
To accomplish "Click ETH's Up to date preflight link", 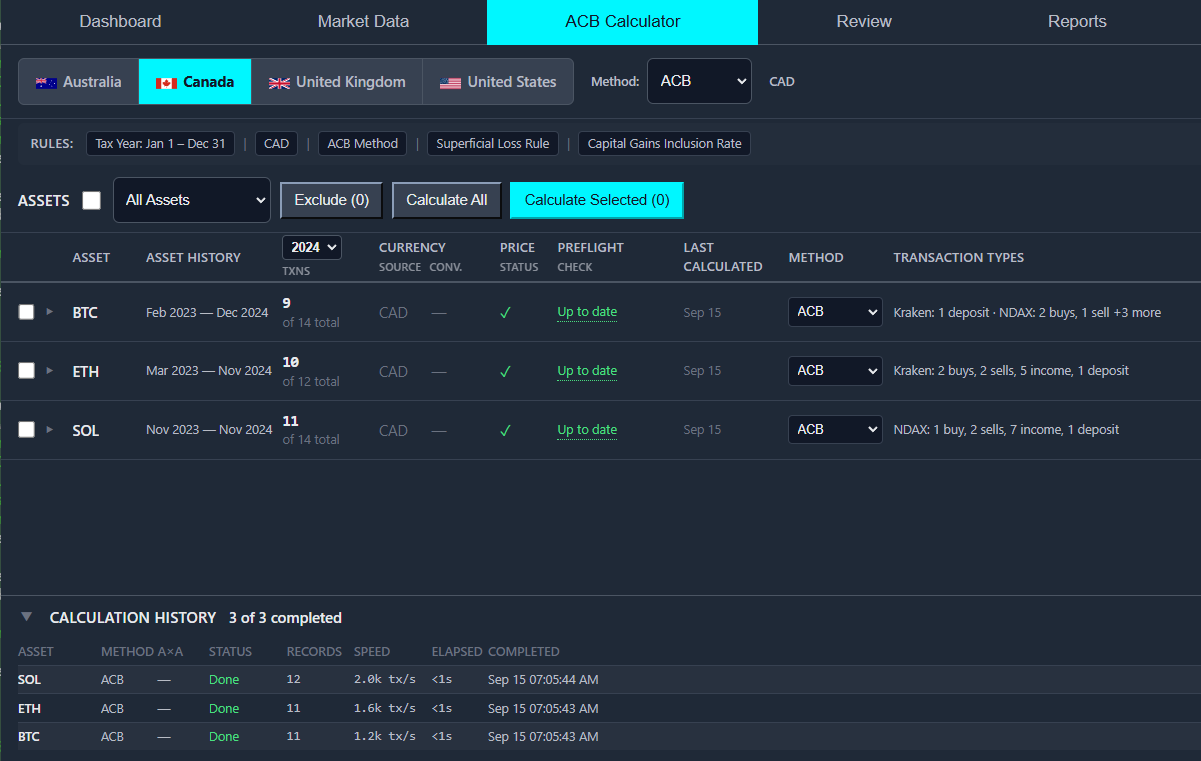I will click(x=587, y=371).
